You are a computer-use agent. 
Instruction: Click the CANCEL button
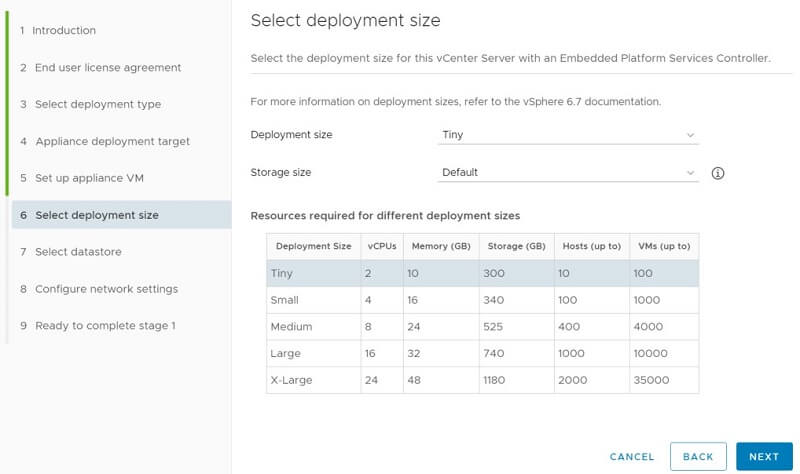632,456
